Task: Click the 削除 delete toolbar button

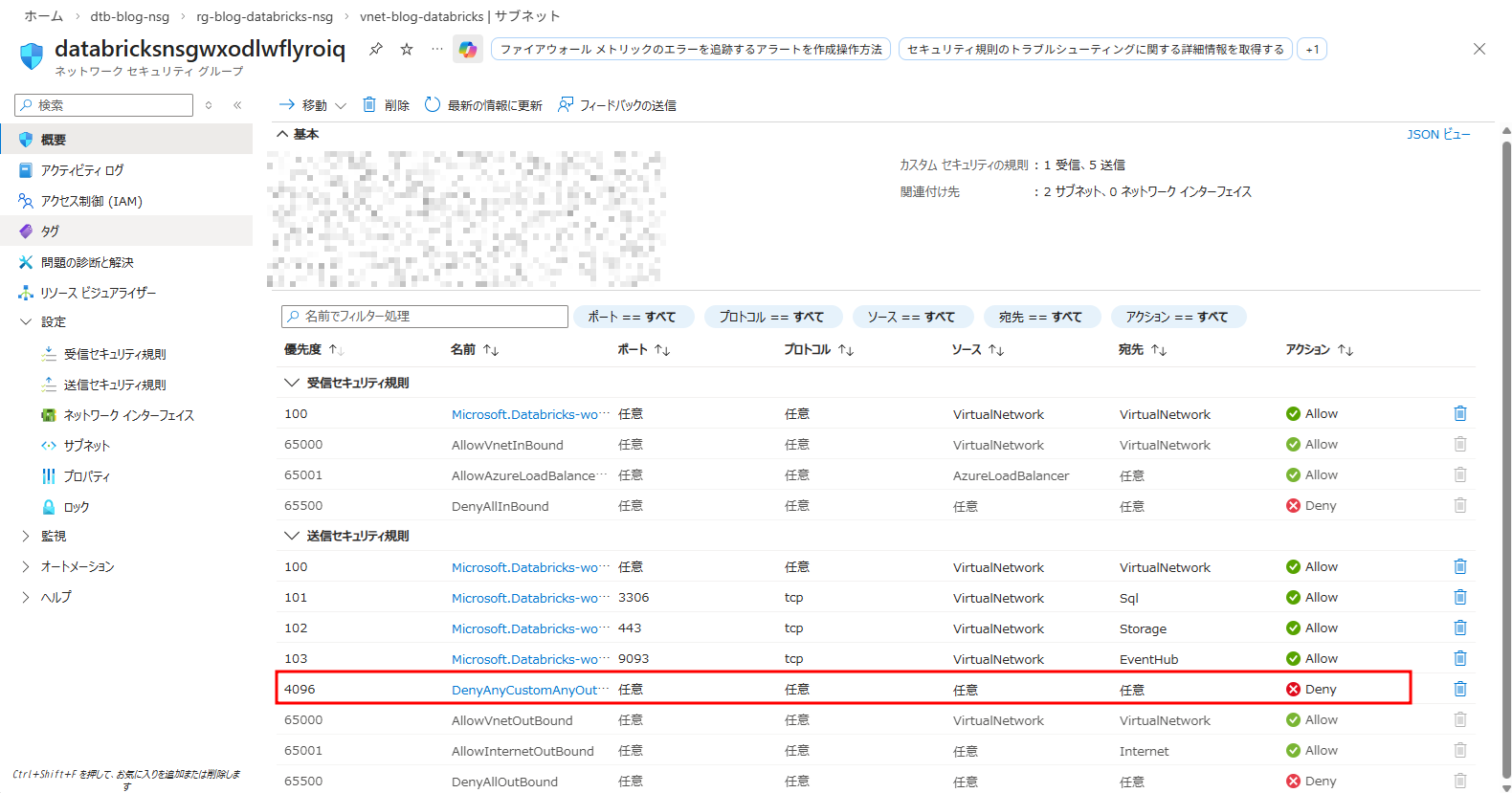Action: click(x=386, y=105)
